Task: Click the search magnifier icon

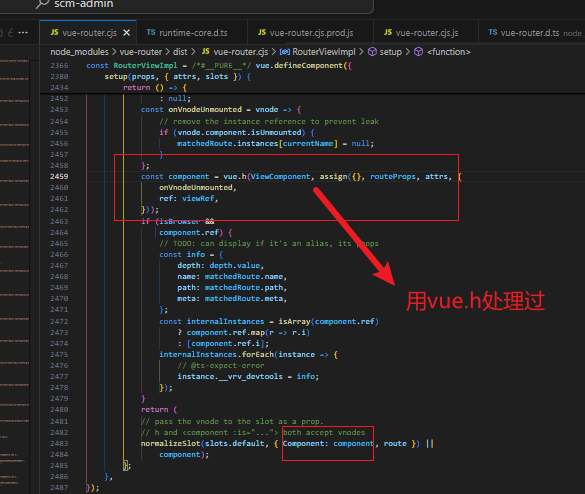Action: coord(43,4)
